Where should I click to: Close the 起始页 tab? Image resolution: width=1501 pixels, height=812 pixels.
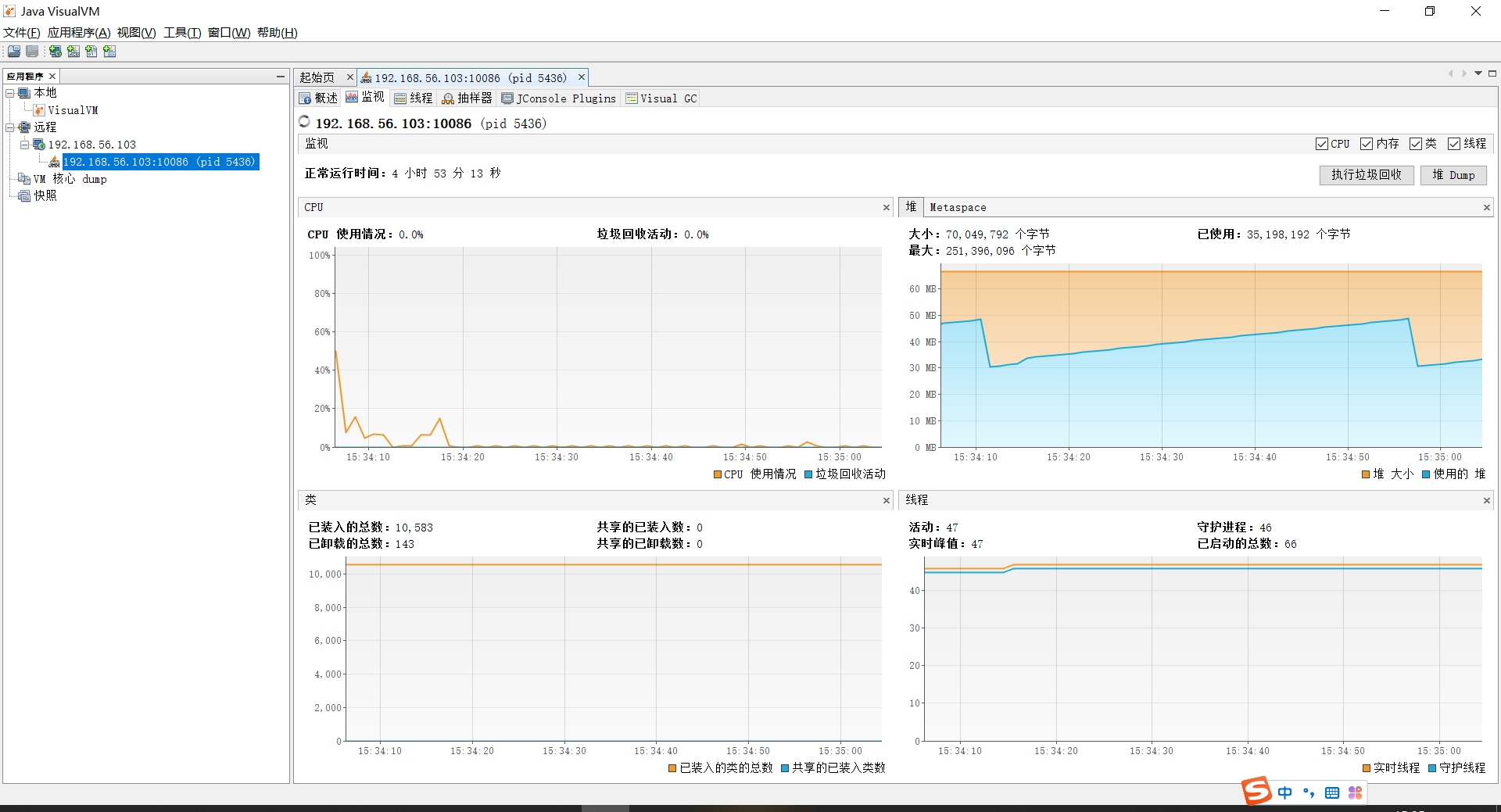(350, 77)
